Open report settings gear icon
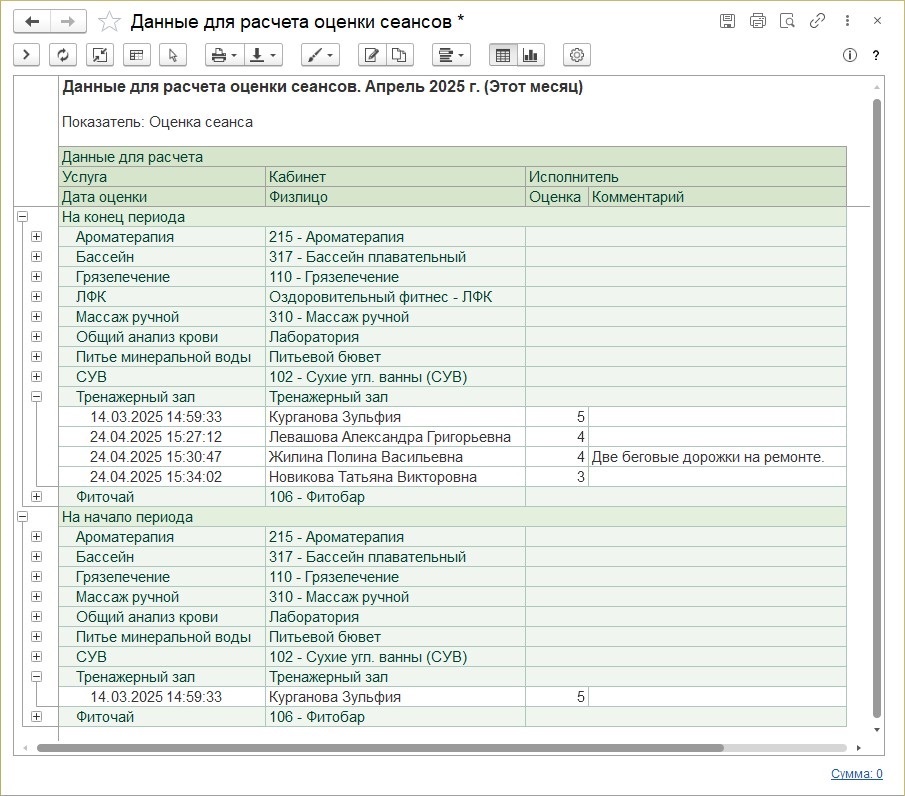905x796 pixels. tap(576, 55)
